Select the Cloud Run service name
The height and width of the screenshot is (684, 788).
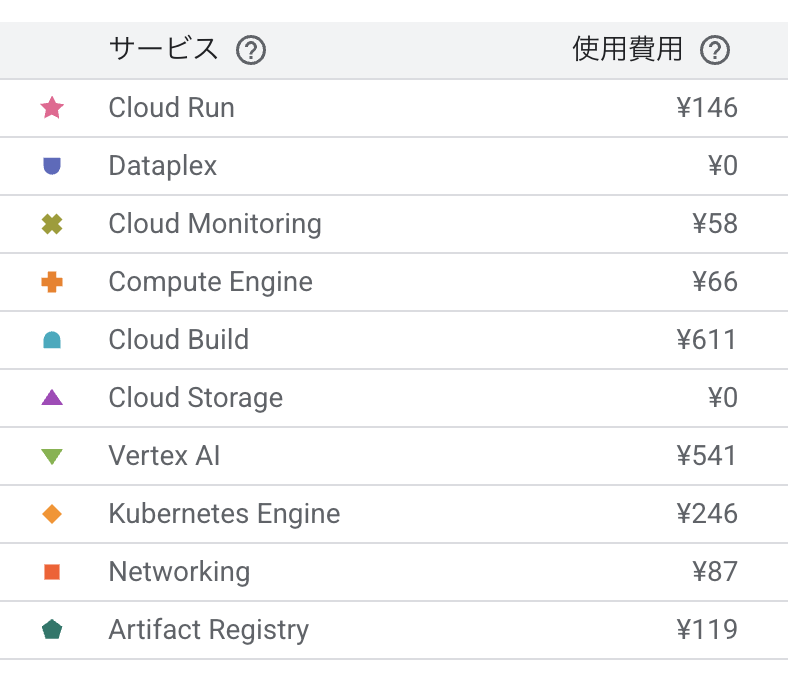(x=171, y=108)
